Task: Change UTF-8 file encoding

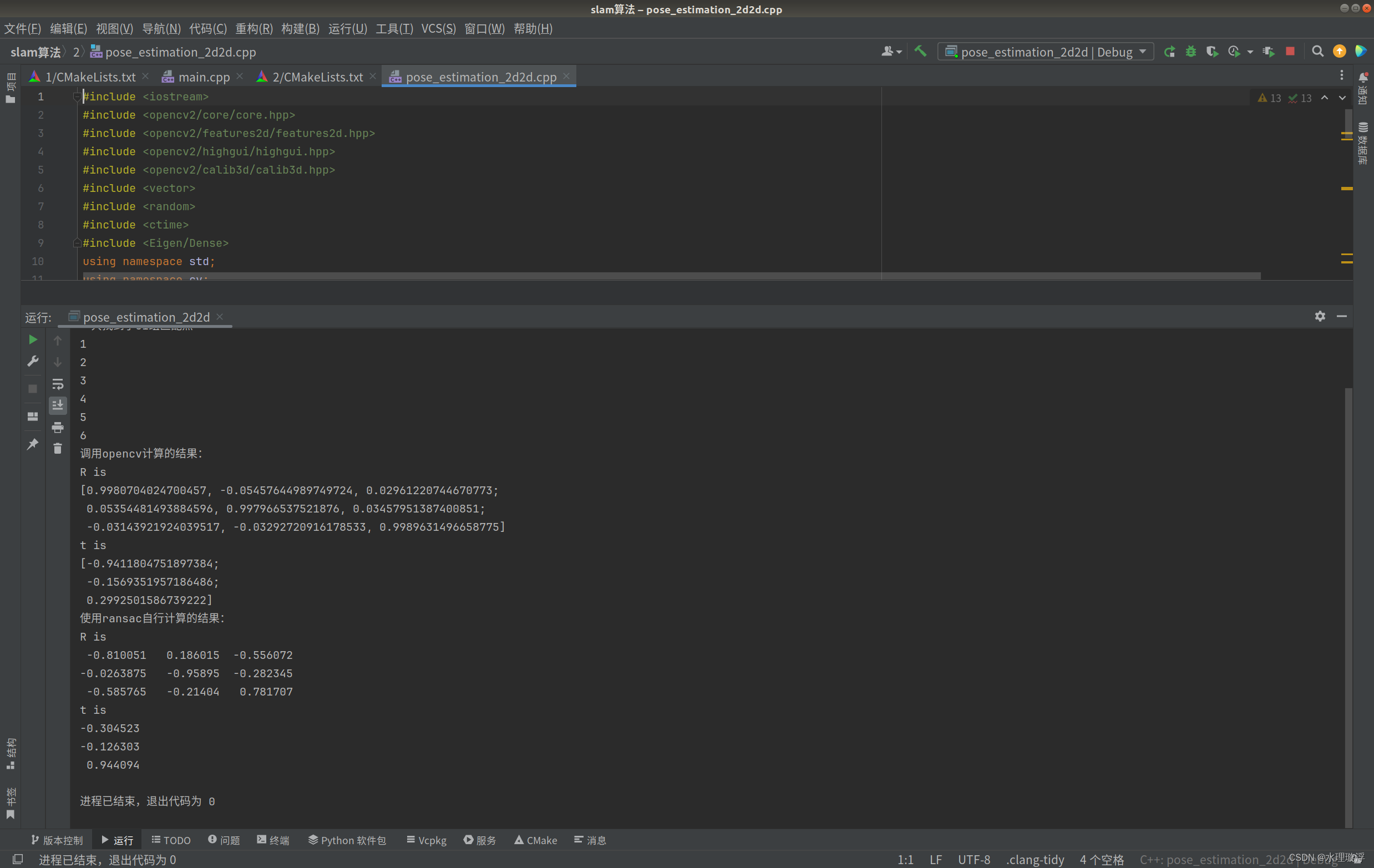Action: 974,860
